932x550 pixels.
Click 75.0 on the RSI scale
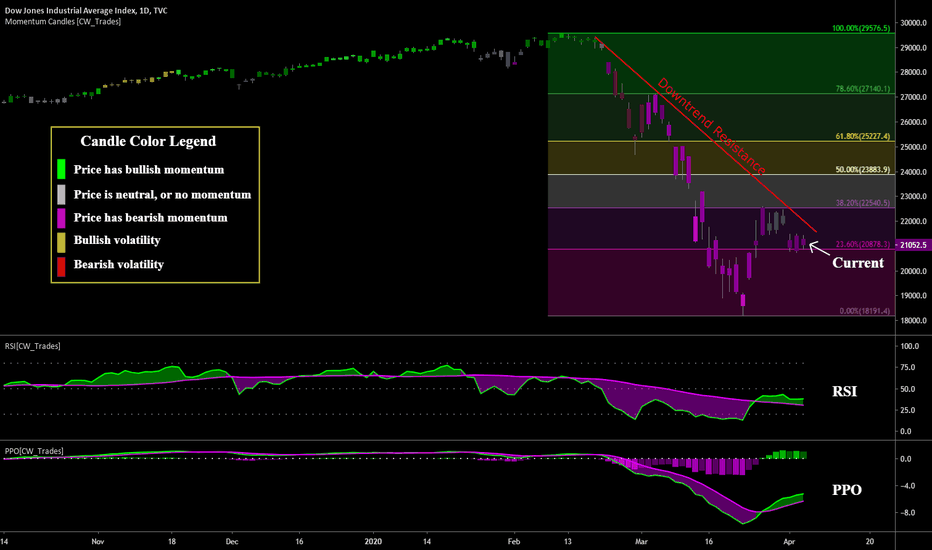tap(908, 367)
